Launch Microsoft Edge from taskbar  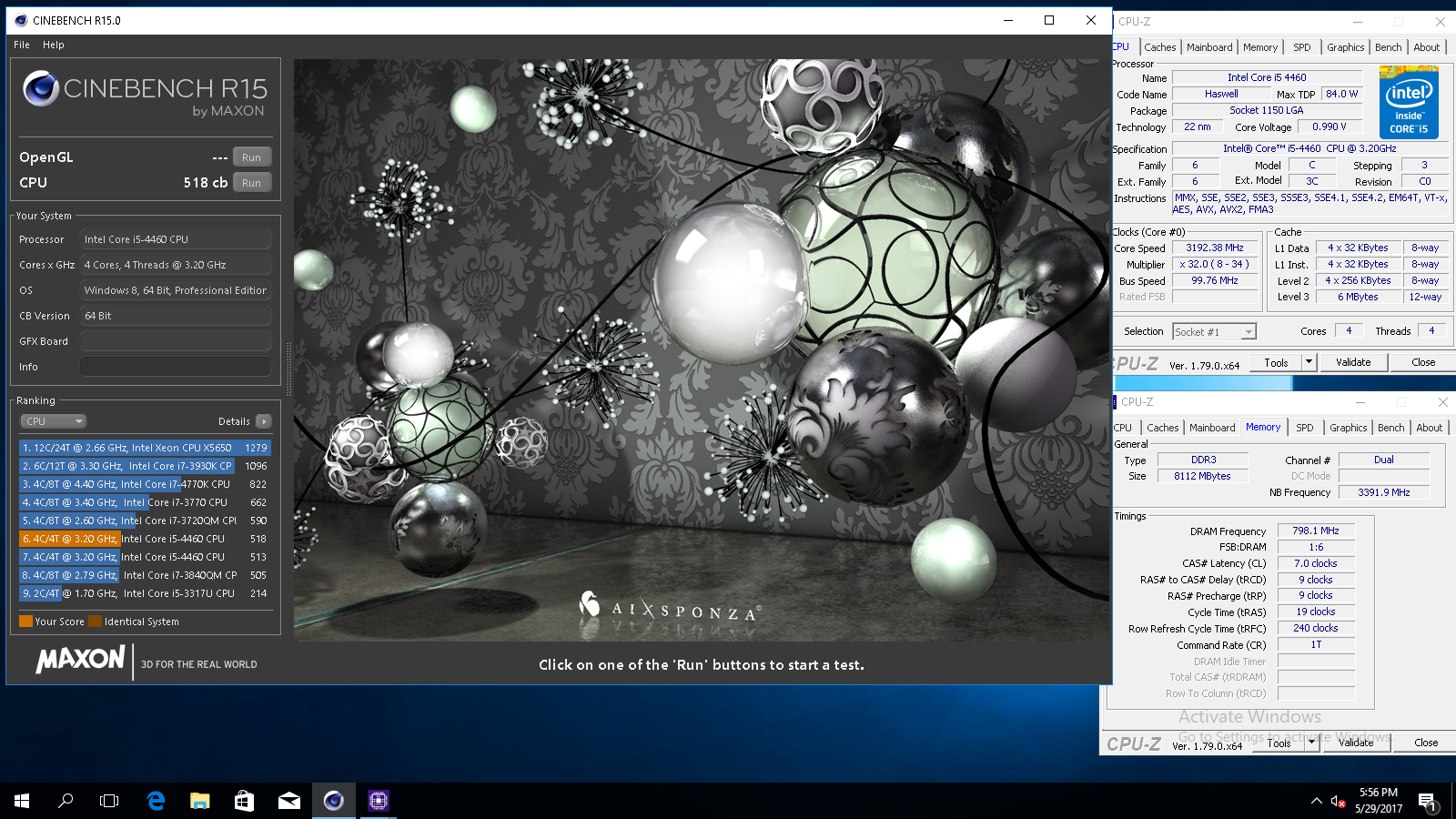click(156, 801)
